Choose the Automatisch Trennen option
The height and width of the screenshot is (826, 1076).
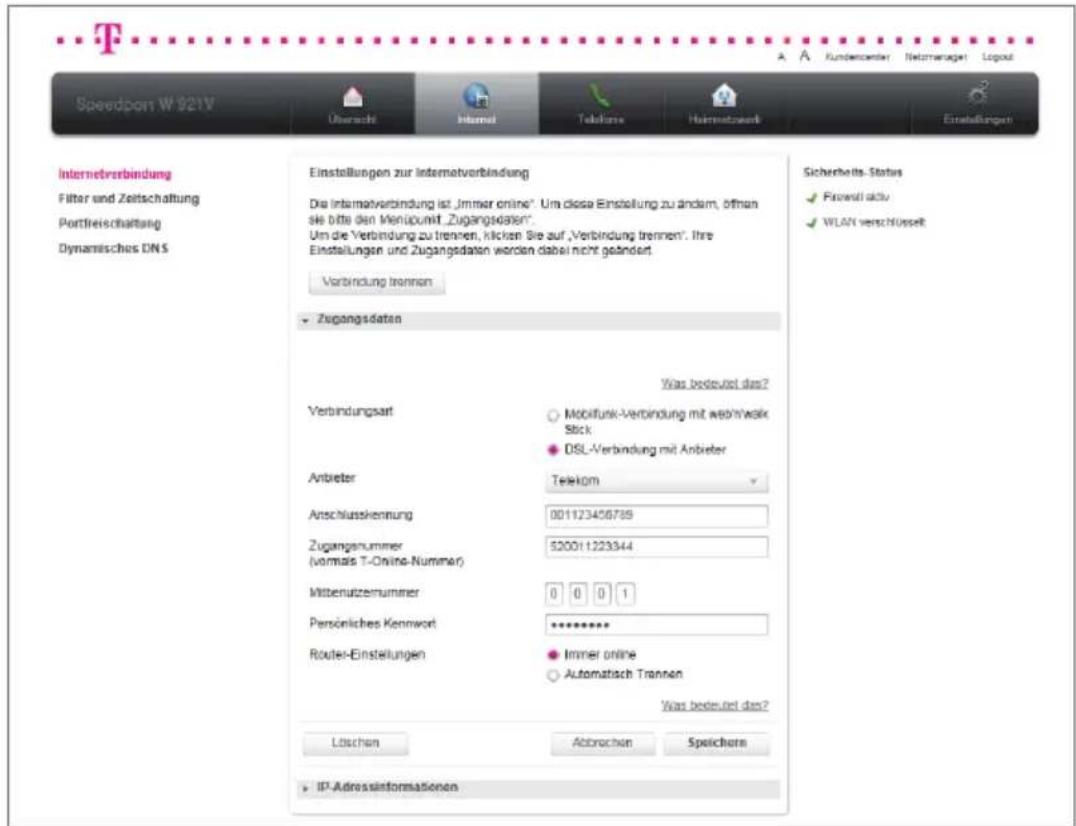coord(552,675)
